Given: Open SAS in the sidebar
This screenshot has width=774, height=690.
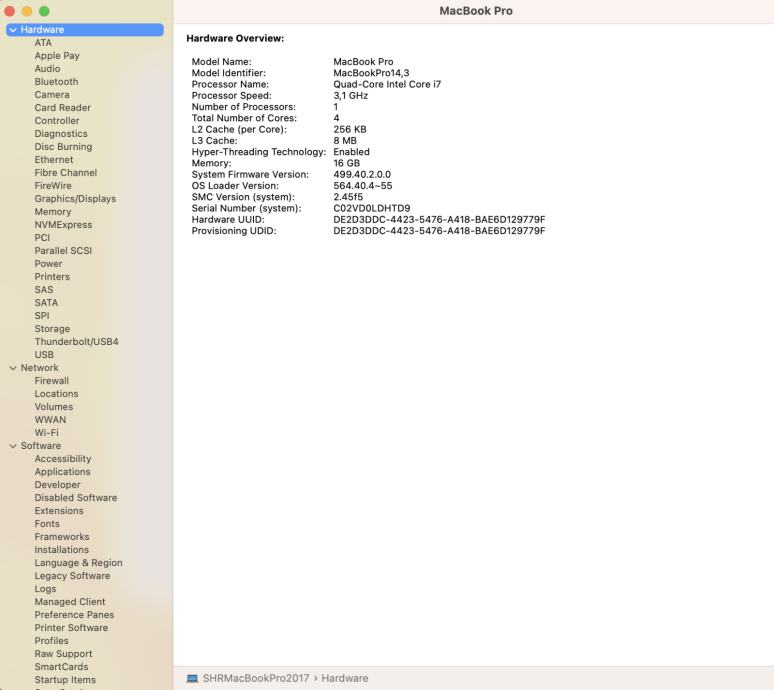Looking at the screenshot, I should coord(43,290).
